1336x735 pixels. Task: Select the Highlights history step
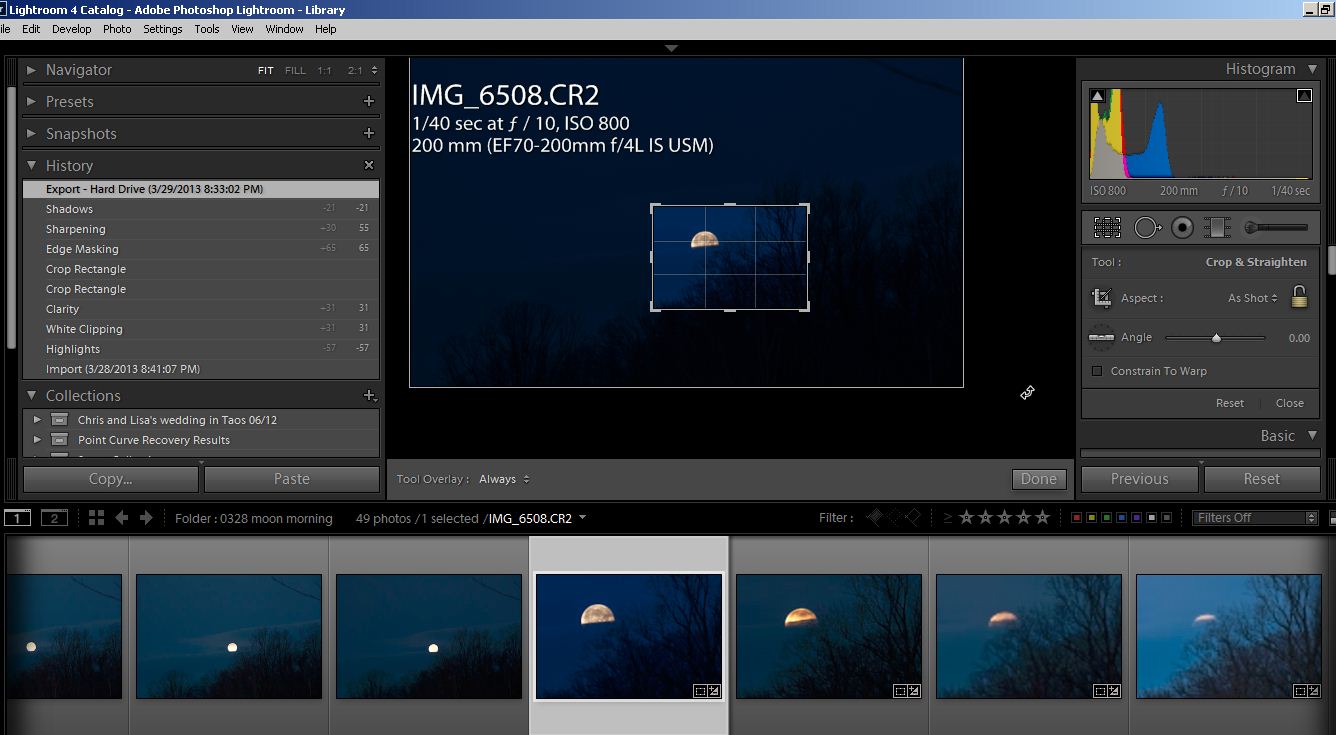click(x=73, y=349)
